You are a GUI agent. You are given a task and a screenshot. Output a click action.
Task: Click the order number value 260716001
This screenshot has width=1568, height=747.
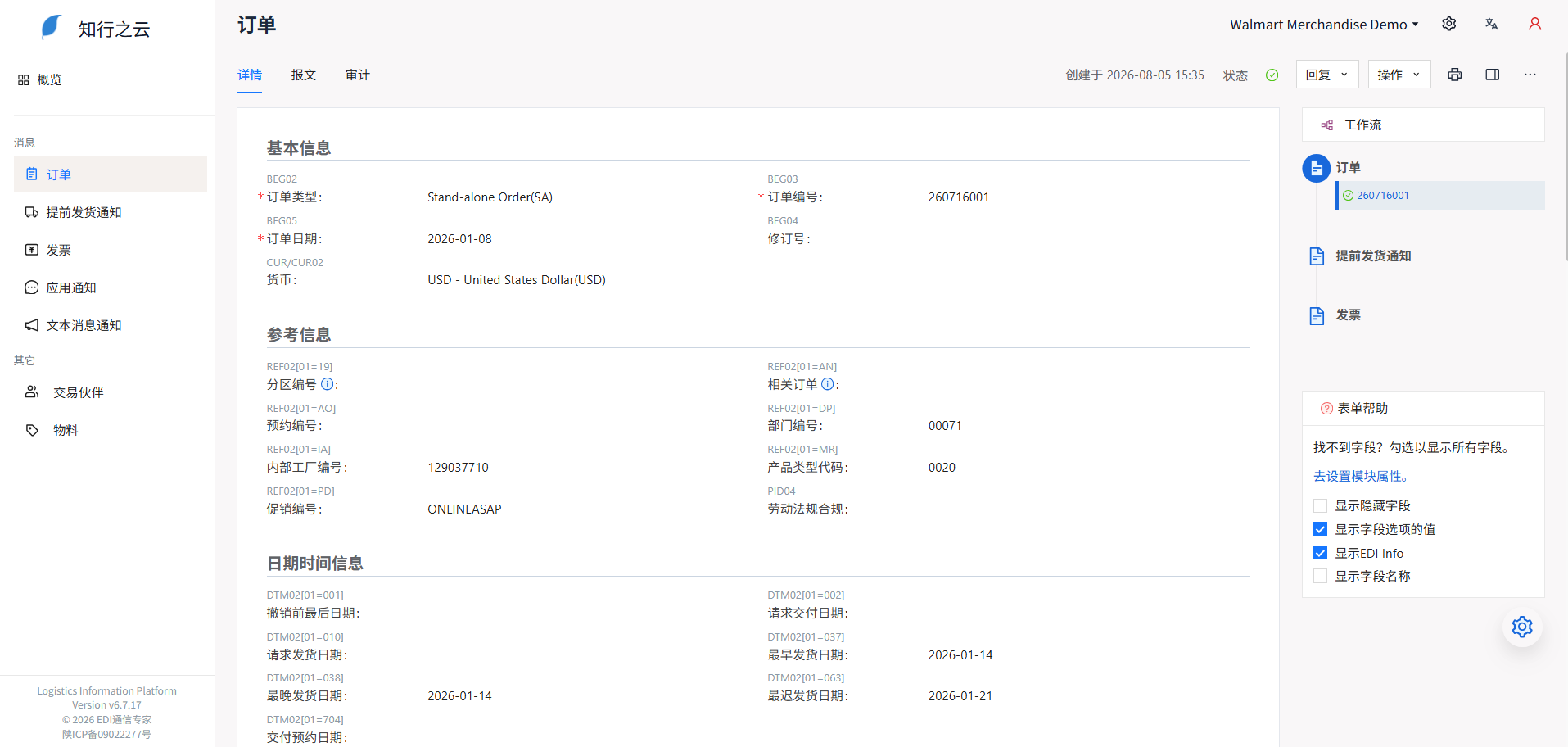click(x=959, y=197)
